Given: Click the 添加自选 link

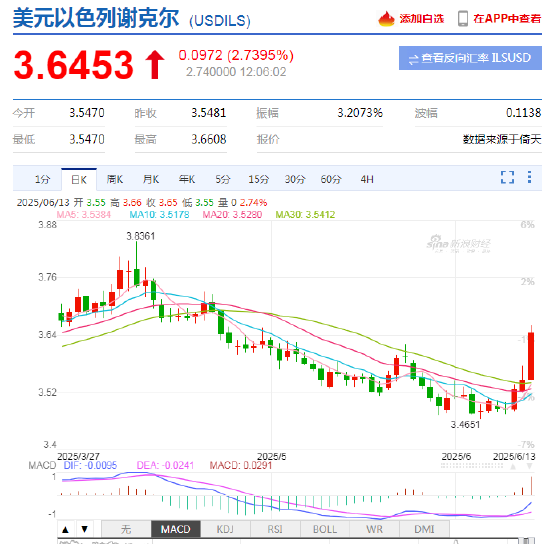Looking at the screenshot, I should tap(421, 19).
